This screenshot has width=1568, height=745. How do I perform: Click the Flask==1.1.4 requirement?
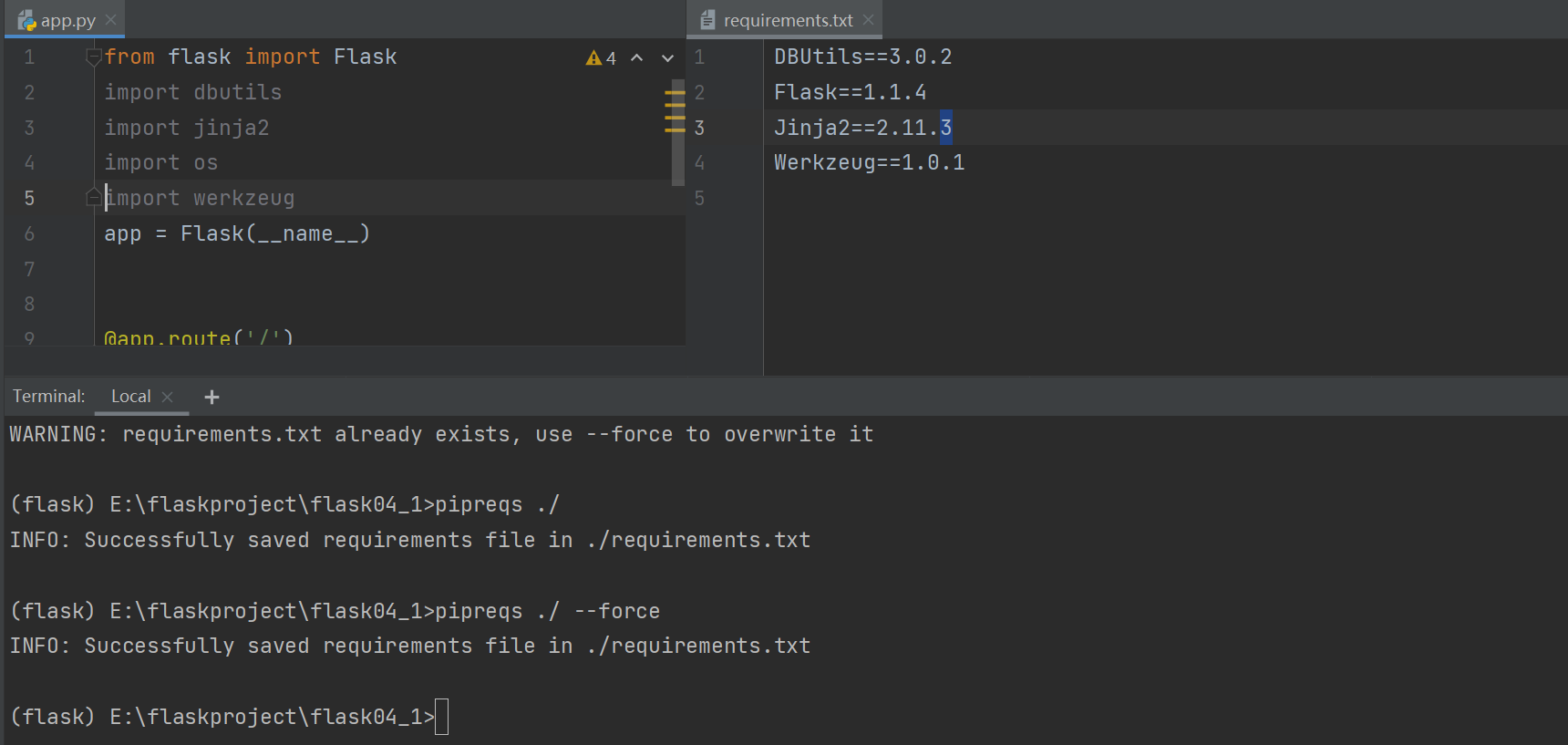pos(850,92)
